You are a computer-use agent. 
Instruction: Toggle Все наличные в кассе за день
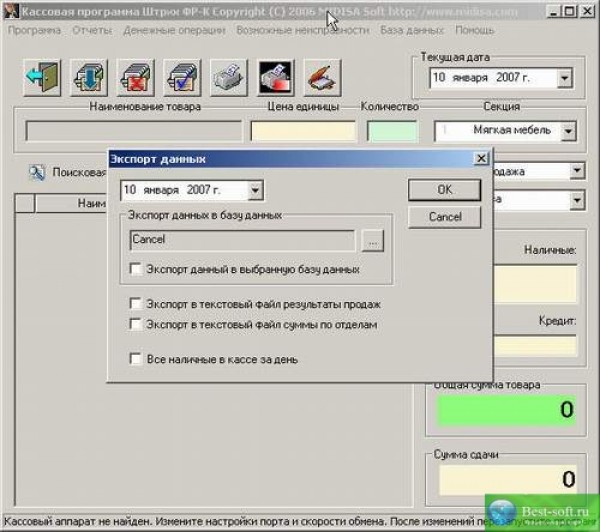coord(136,358)
